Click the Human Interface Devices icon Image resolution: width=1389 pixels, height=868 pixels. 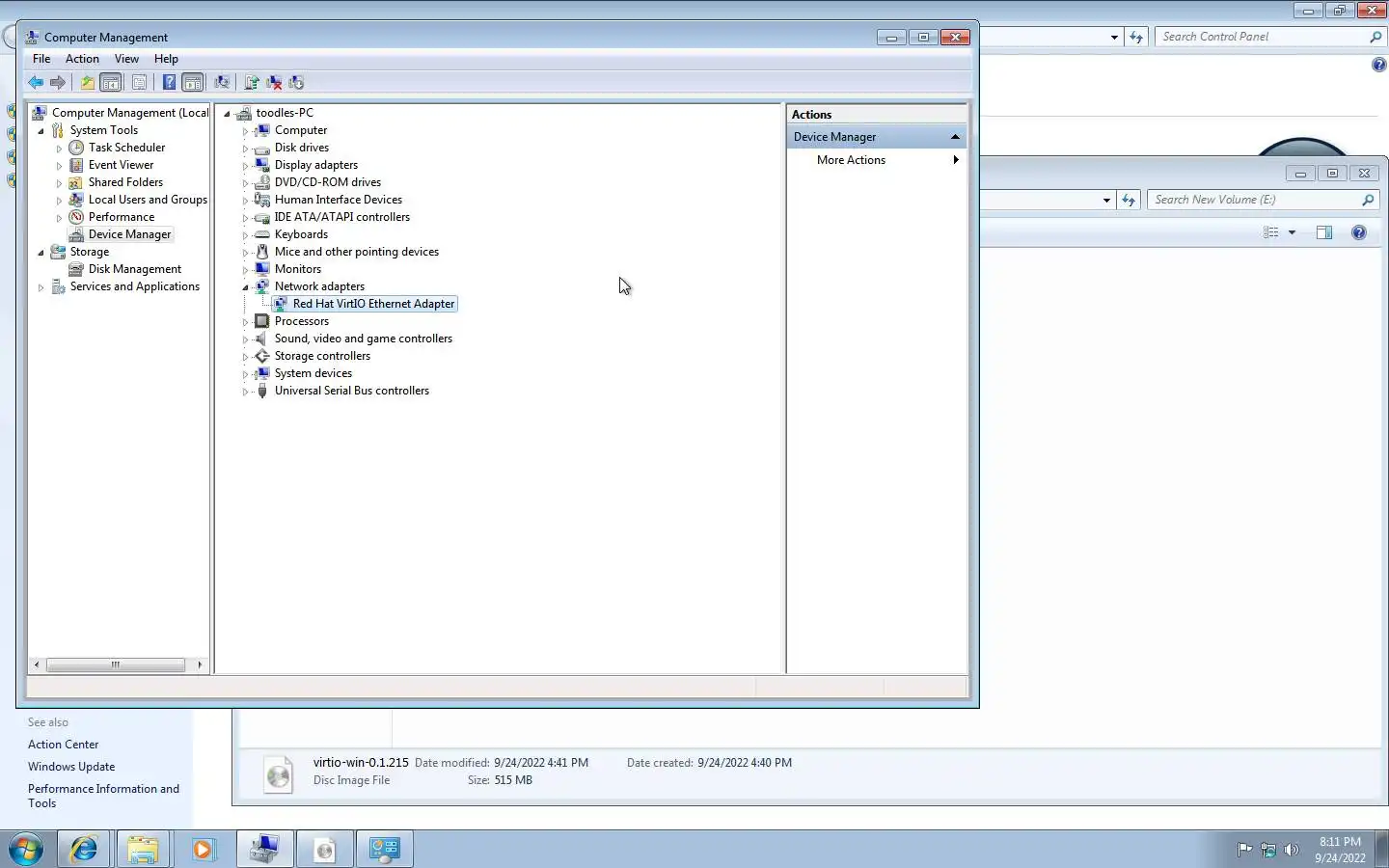tap(261, 200)
